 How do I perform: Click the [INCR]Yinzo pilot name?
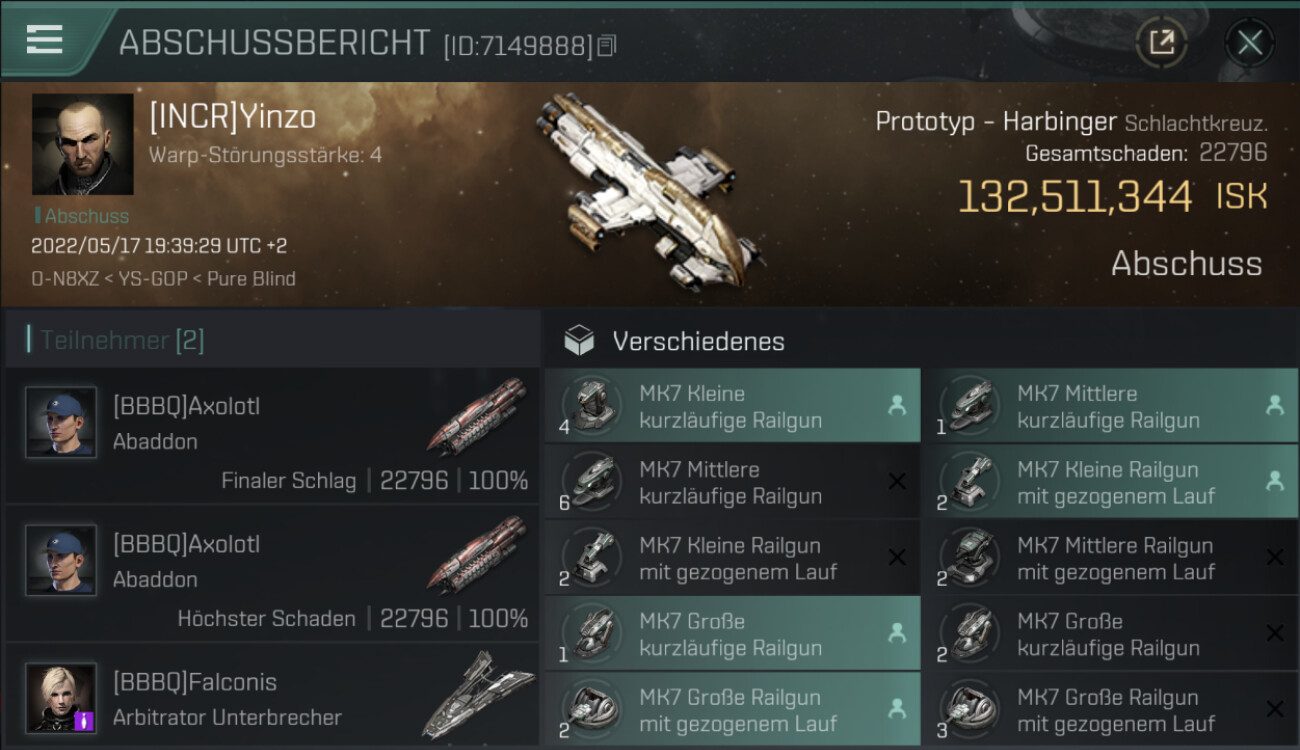point(232,117)
